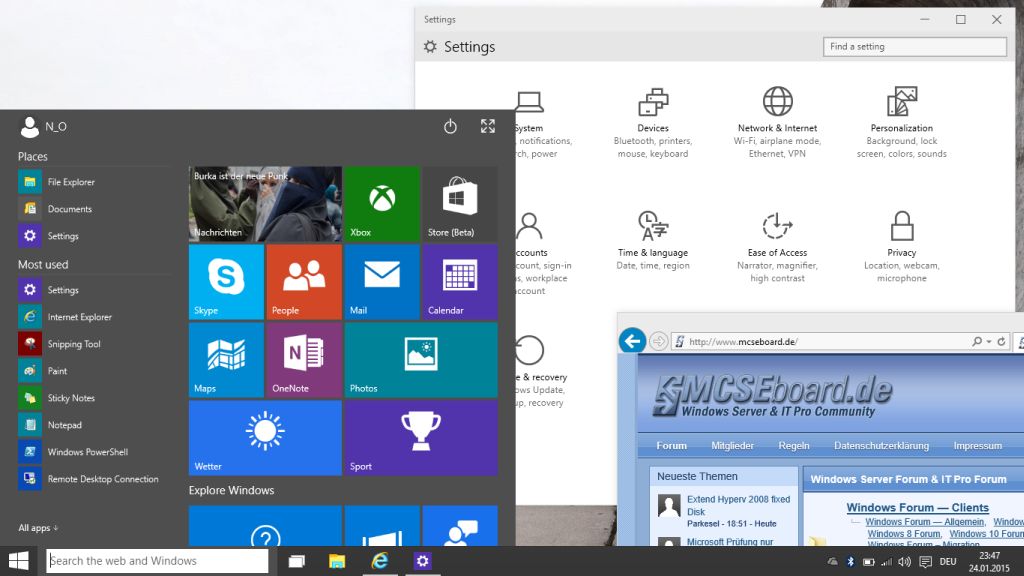This screenshot has height=576, width=1024.
Task: Open the Calendar tile
Action: (x=460, y=281)
